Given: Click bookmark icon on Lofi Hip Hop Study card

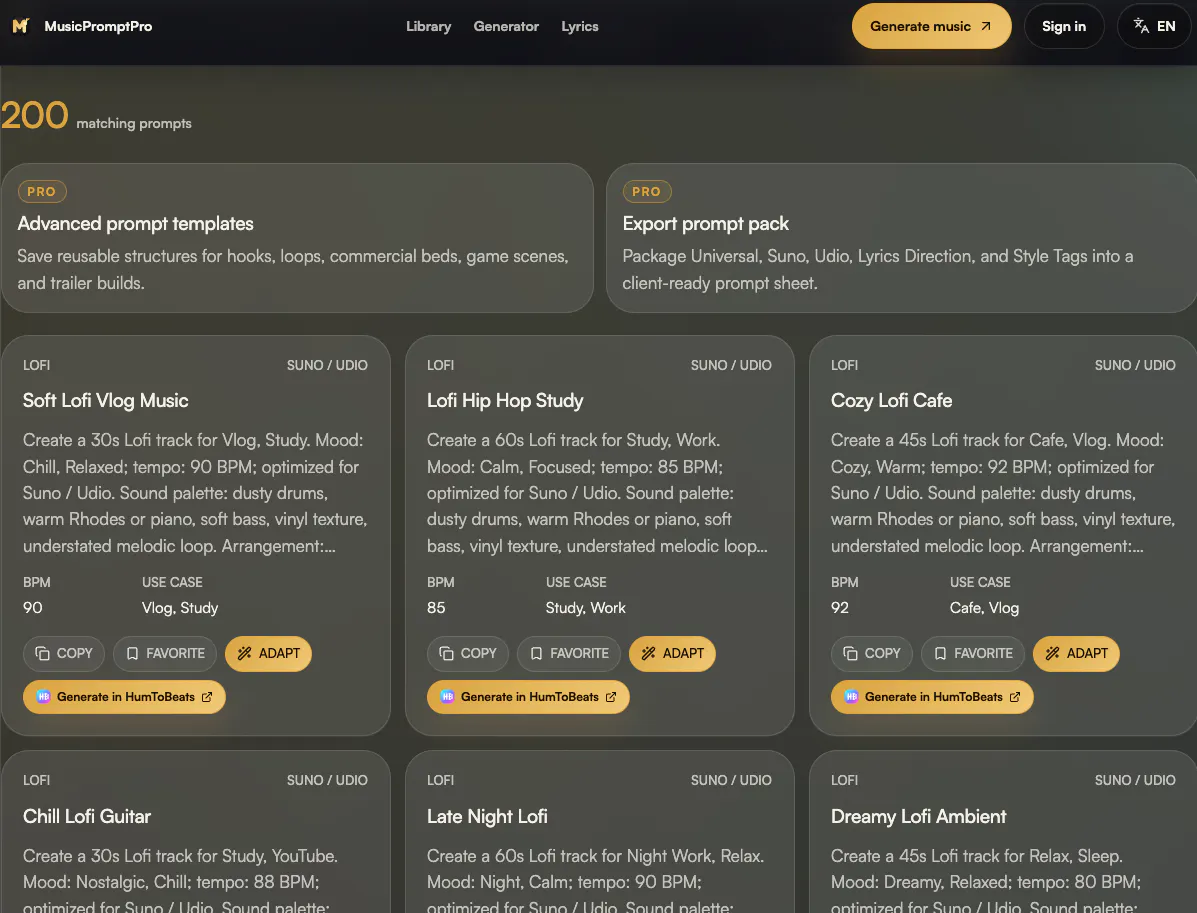Looking at the screenshot, I should [536, 653].
